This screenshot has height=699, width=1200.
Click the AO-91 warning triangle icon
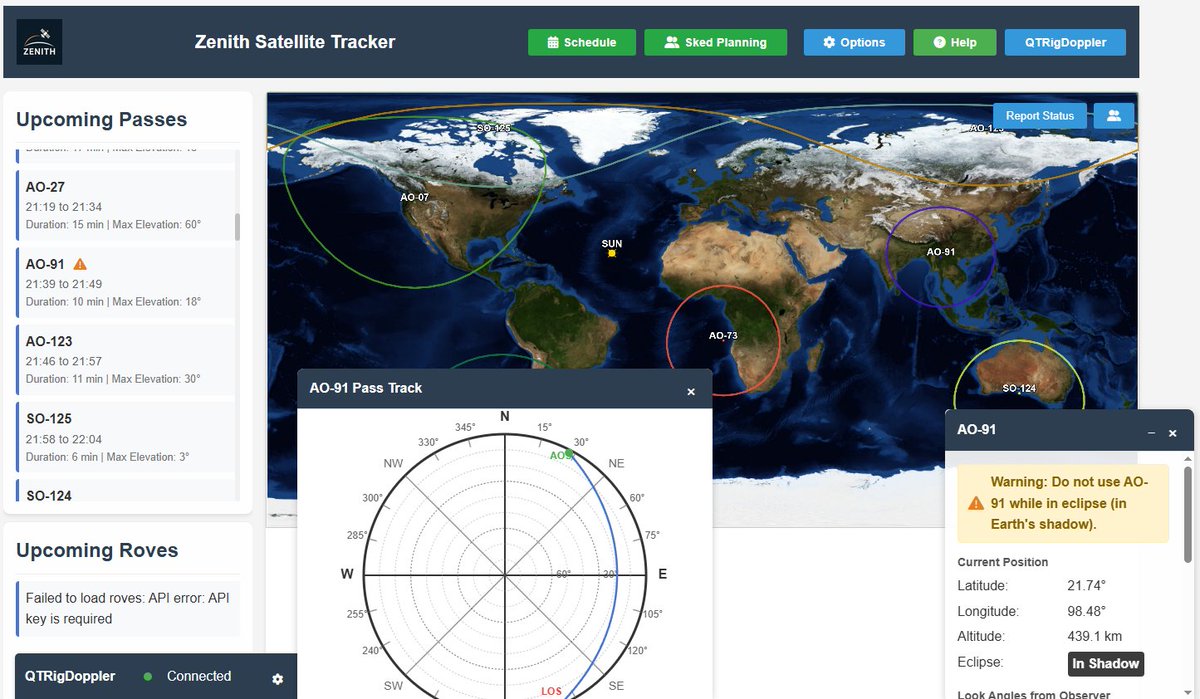[80, 264]
